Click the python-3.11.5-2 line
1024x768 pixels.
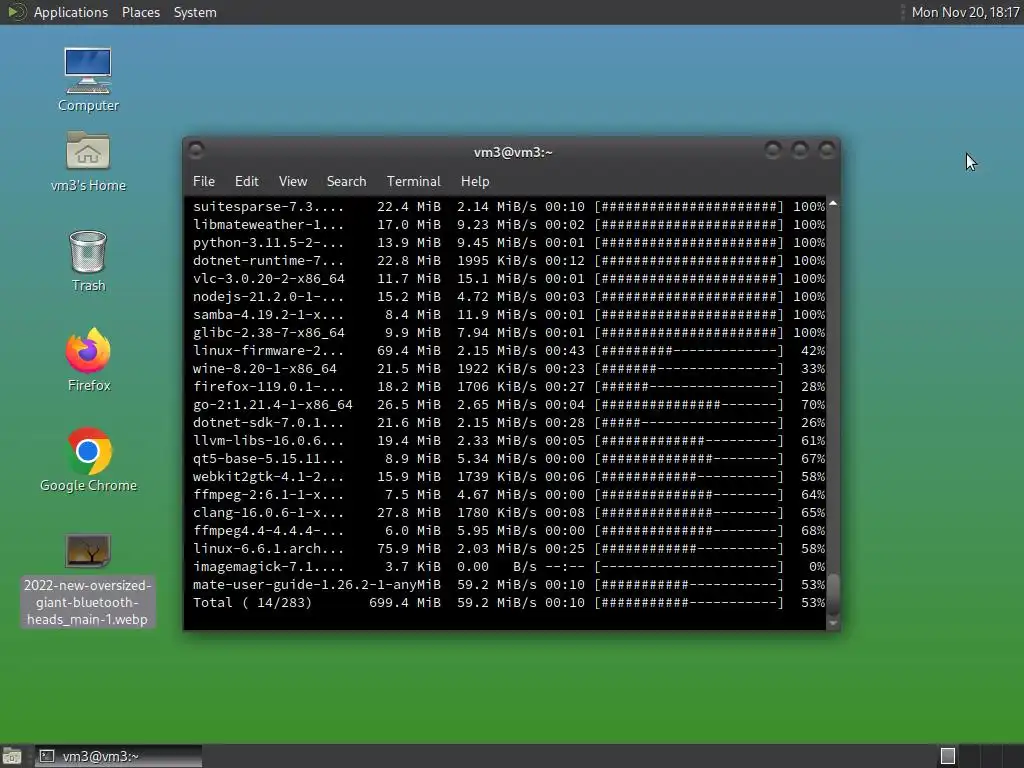tap(509, 242)
